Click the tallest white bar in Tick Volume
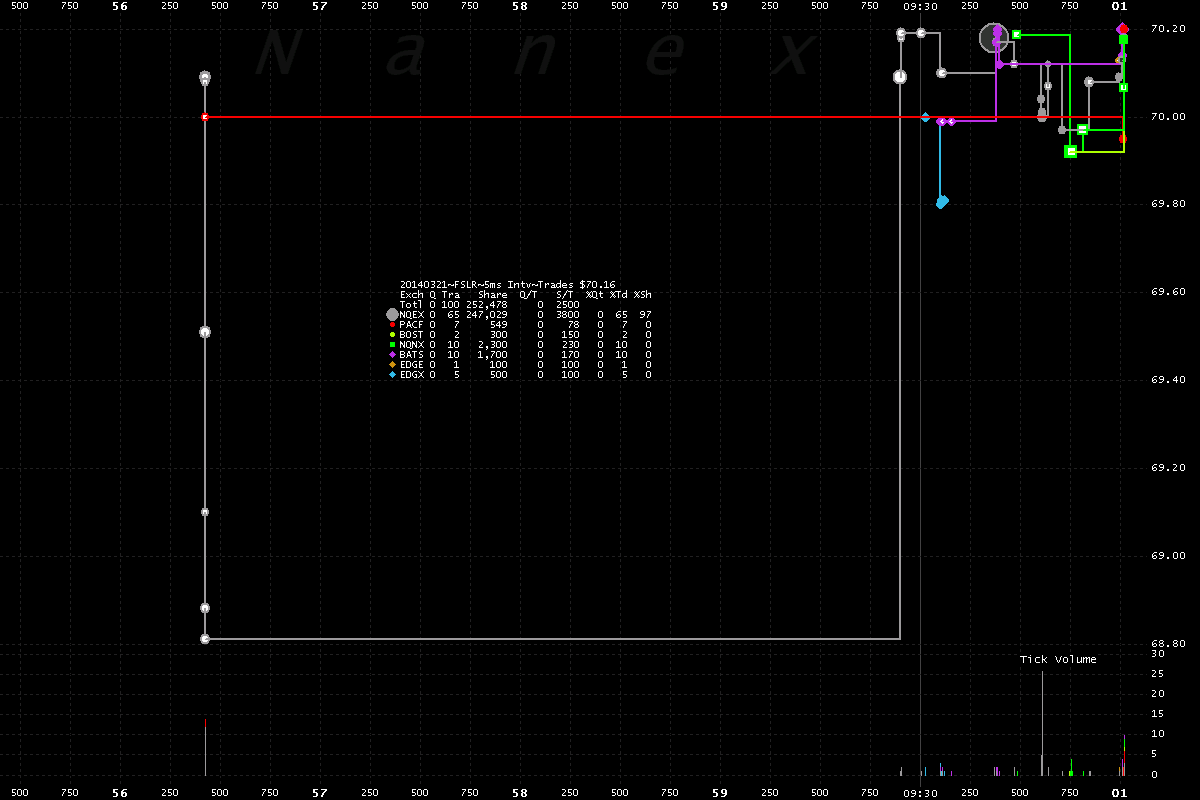1200x800 pixels. [x=1043, y=722]
